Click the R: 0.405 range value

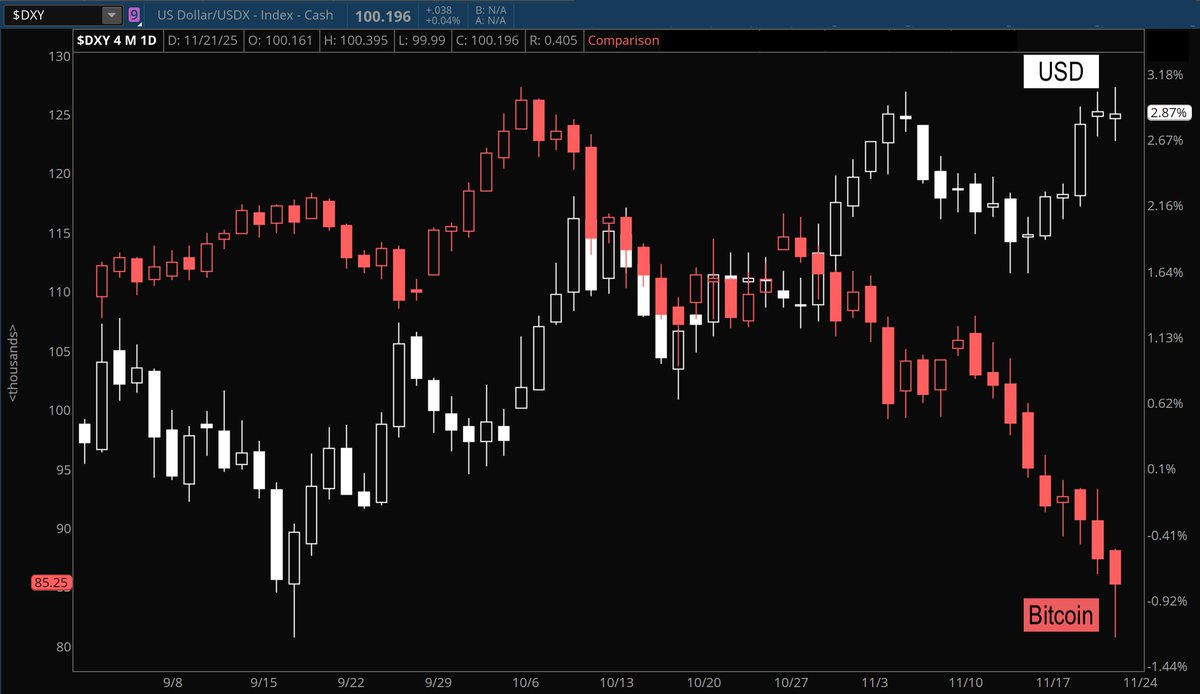(555, 41)
